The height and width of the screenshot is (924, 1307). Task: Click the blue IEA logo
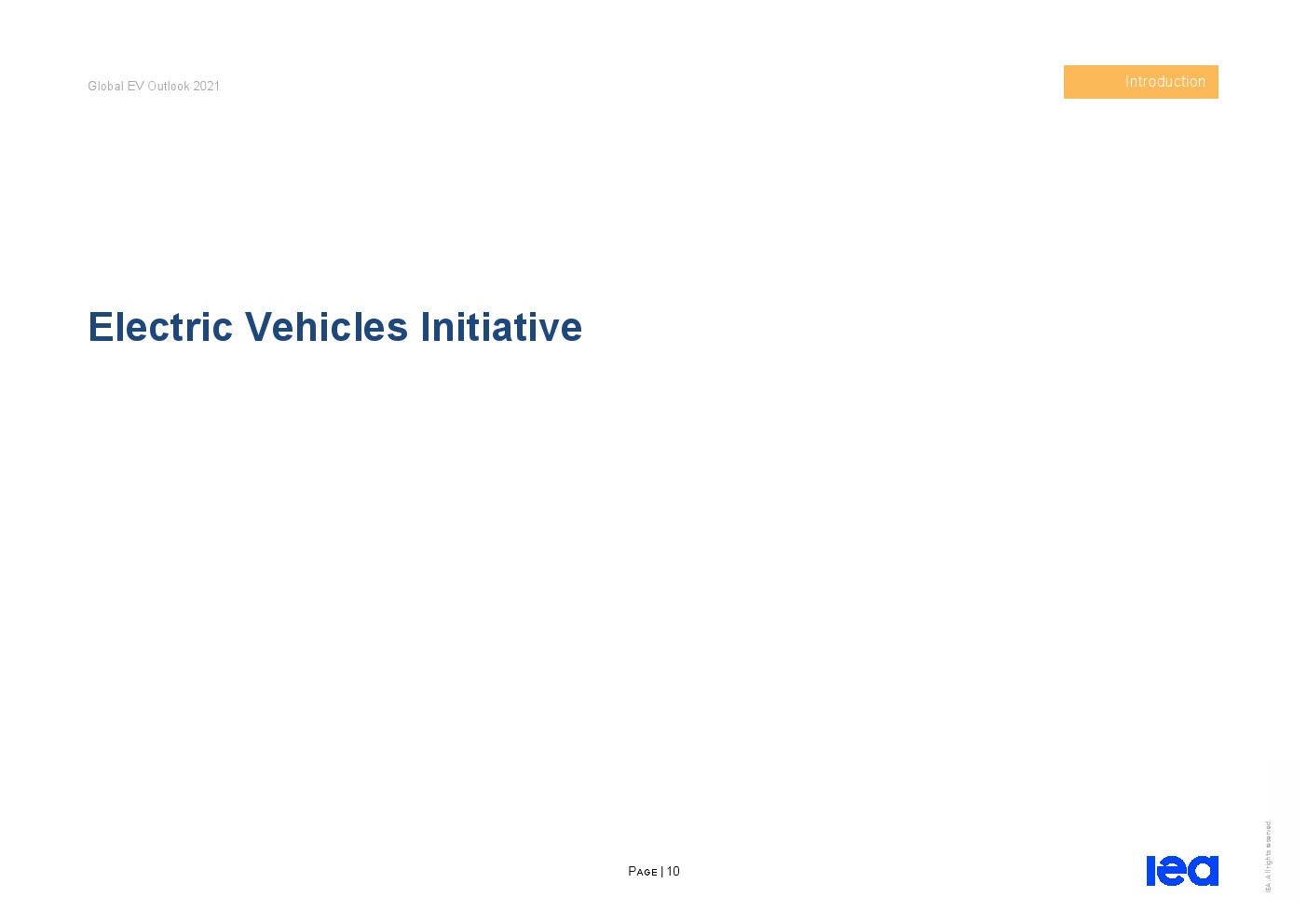click(x=1182, y=870)
